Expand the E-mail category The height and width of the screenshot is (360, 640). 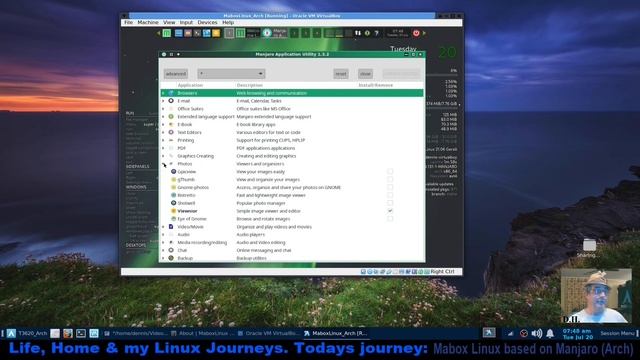[163, 101]
